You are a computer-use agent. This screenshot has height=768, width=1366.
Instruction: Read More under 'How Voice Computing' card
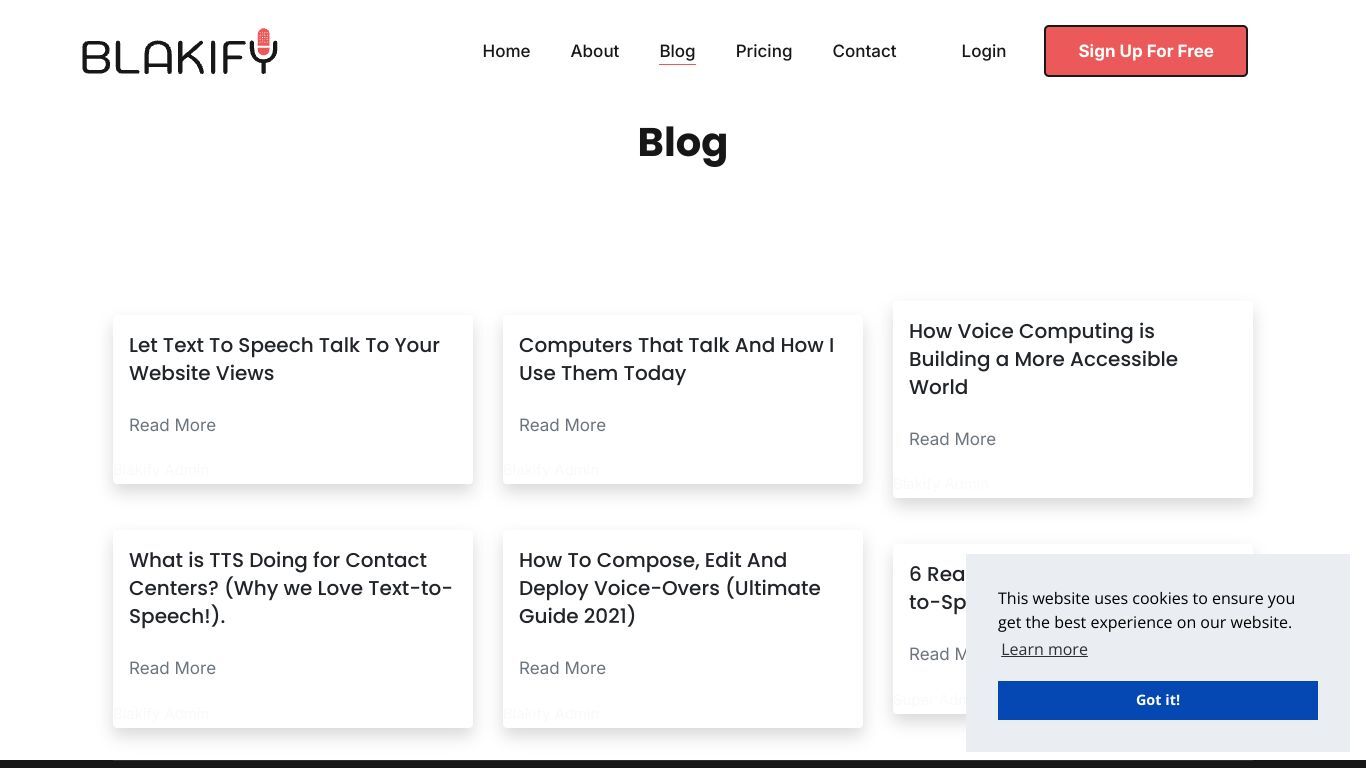[x=952, y=439]
